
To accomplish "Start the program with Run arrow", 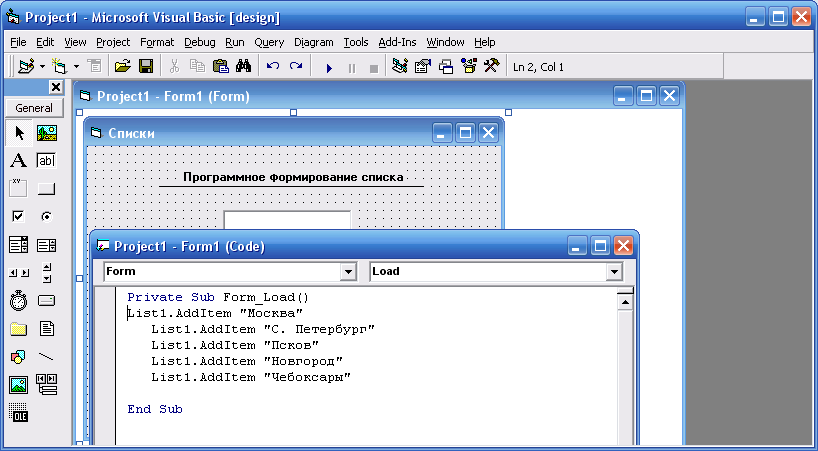I will coord(329,68).
